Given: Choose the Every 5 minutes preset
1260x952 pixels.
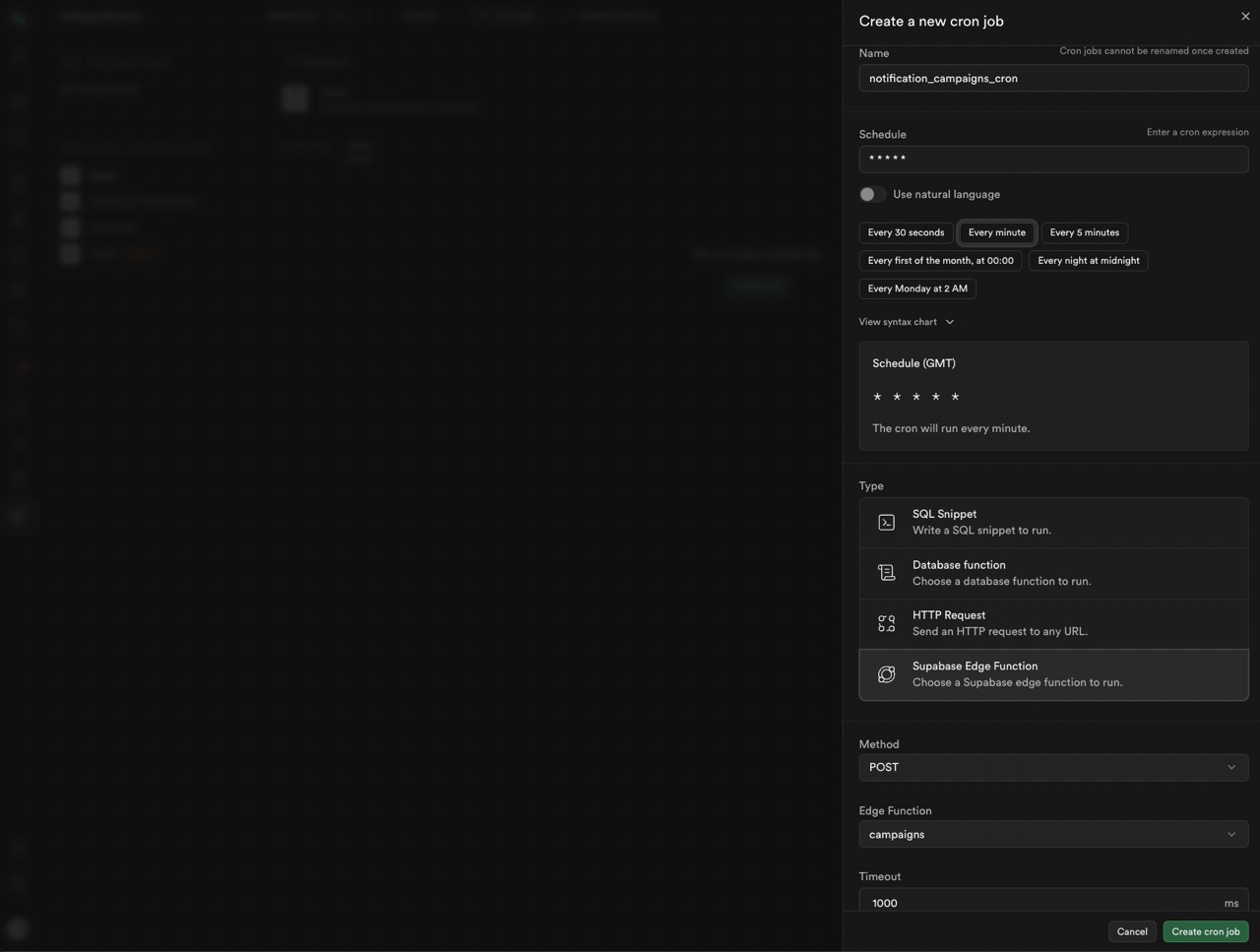Looking at the screenshot, I should pos(1084,232).
